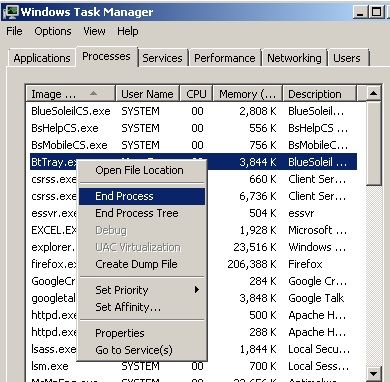Screen dimensions: 390x382
Task: Sort by Image Name column header
Action: 70,94
